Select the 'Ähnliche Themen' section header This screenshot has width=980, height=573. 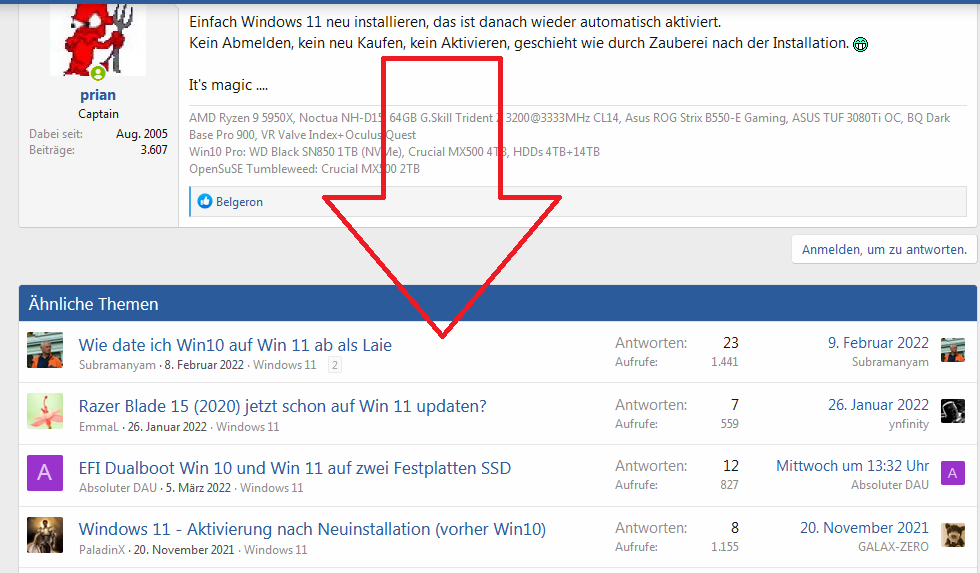[x=93, y=304]
